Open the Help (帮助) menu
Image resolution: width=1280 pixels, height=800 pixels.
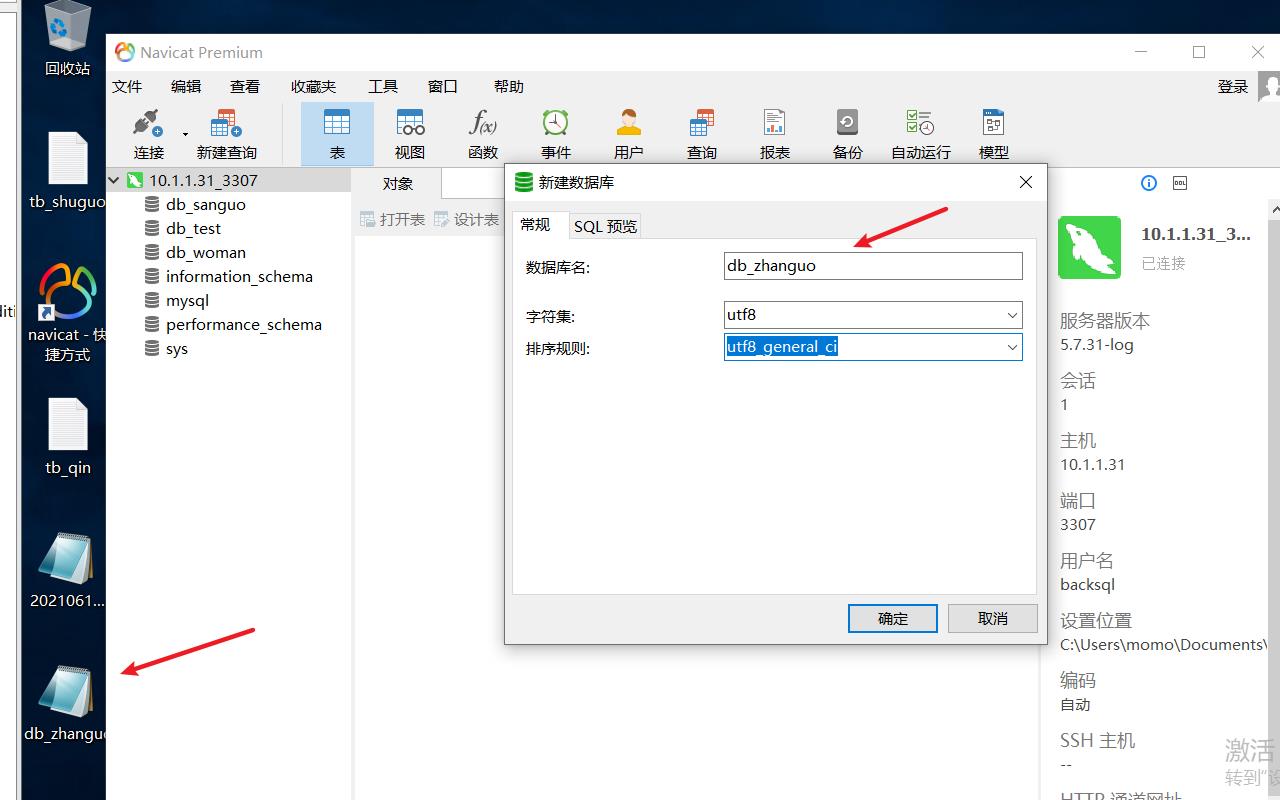(x=509, y=87)
